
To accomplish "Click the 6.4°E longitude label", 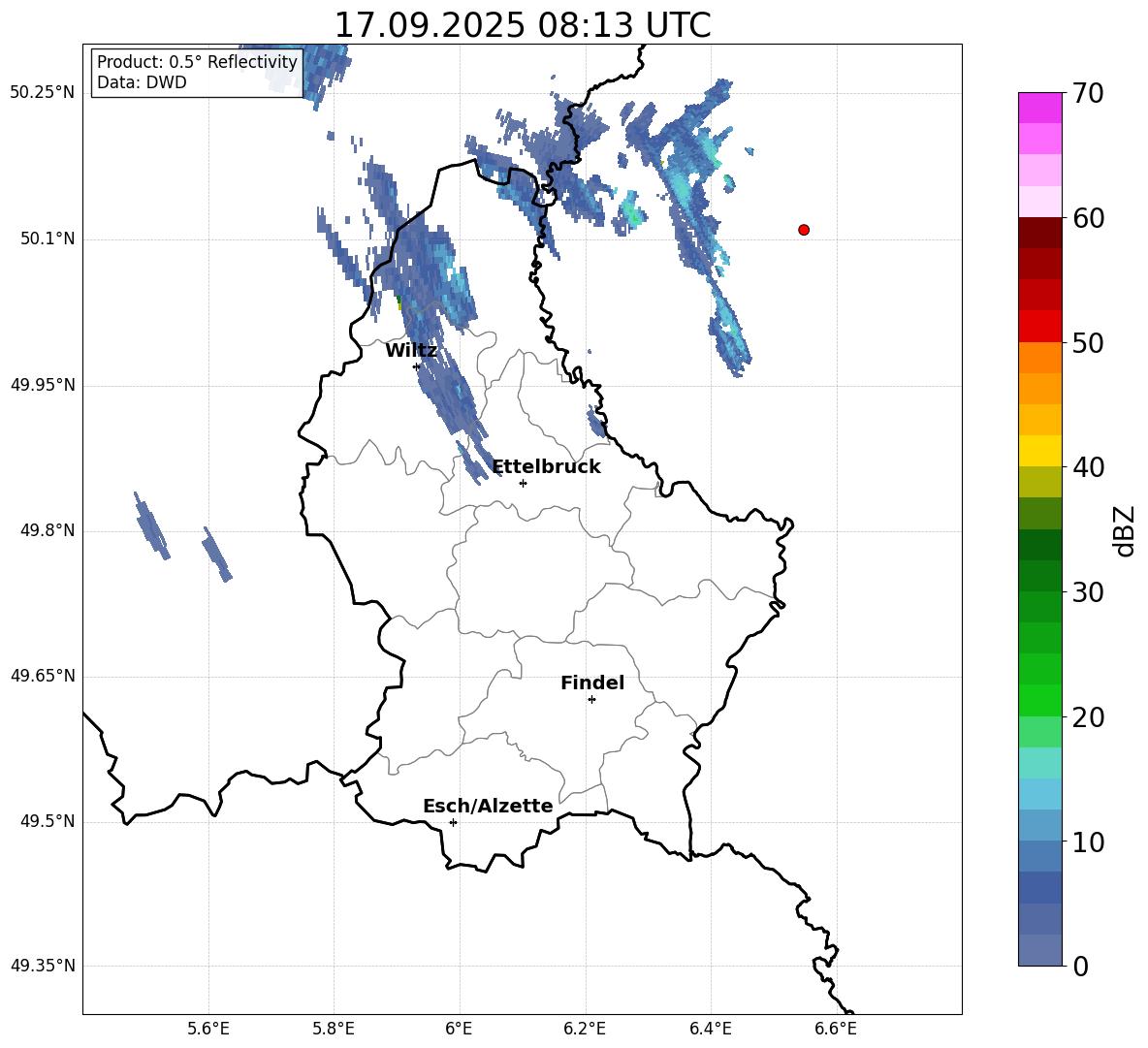I will (x=710, y=1029).
